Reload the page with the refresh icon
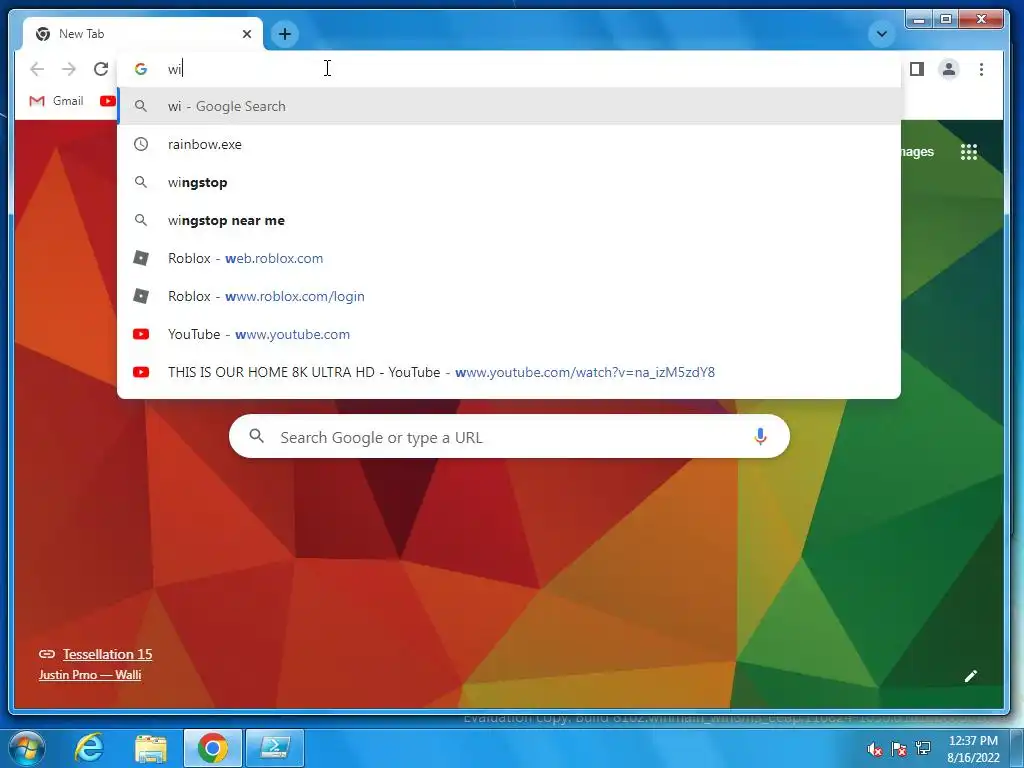The height and width of the screenshot is (768, 1024). (x=101, y=69)
